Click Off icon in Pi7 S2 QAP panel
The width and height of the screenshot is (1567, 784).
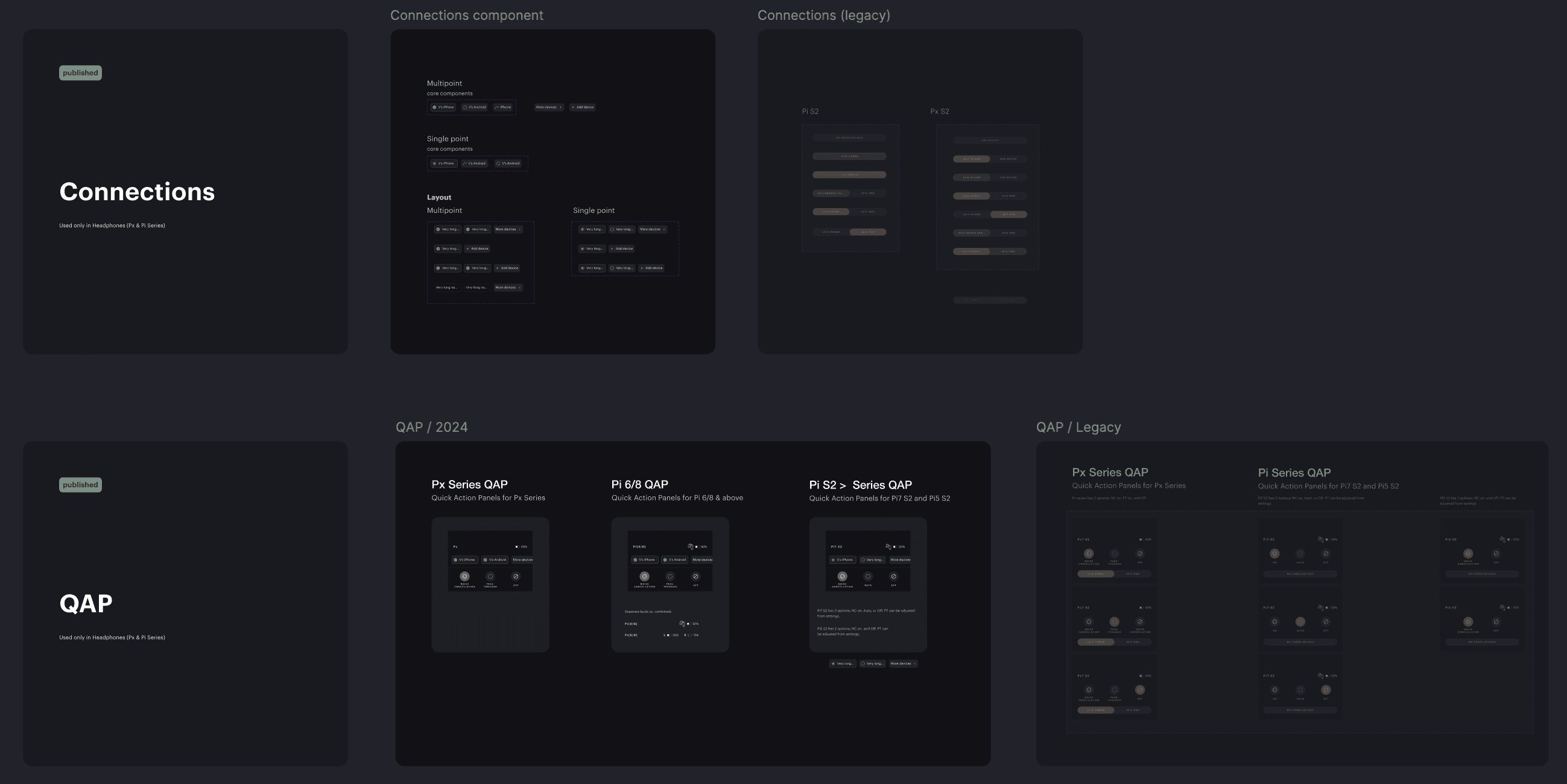894,576
